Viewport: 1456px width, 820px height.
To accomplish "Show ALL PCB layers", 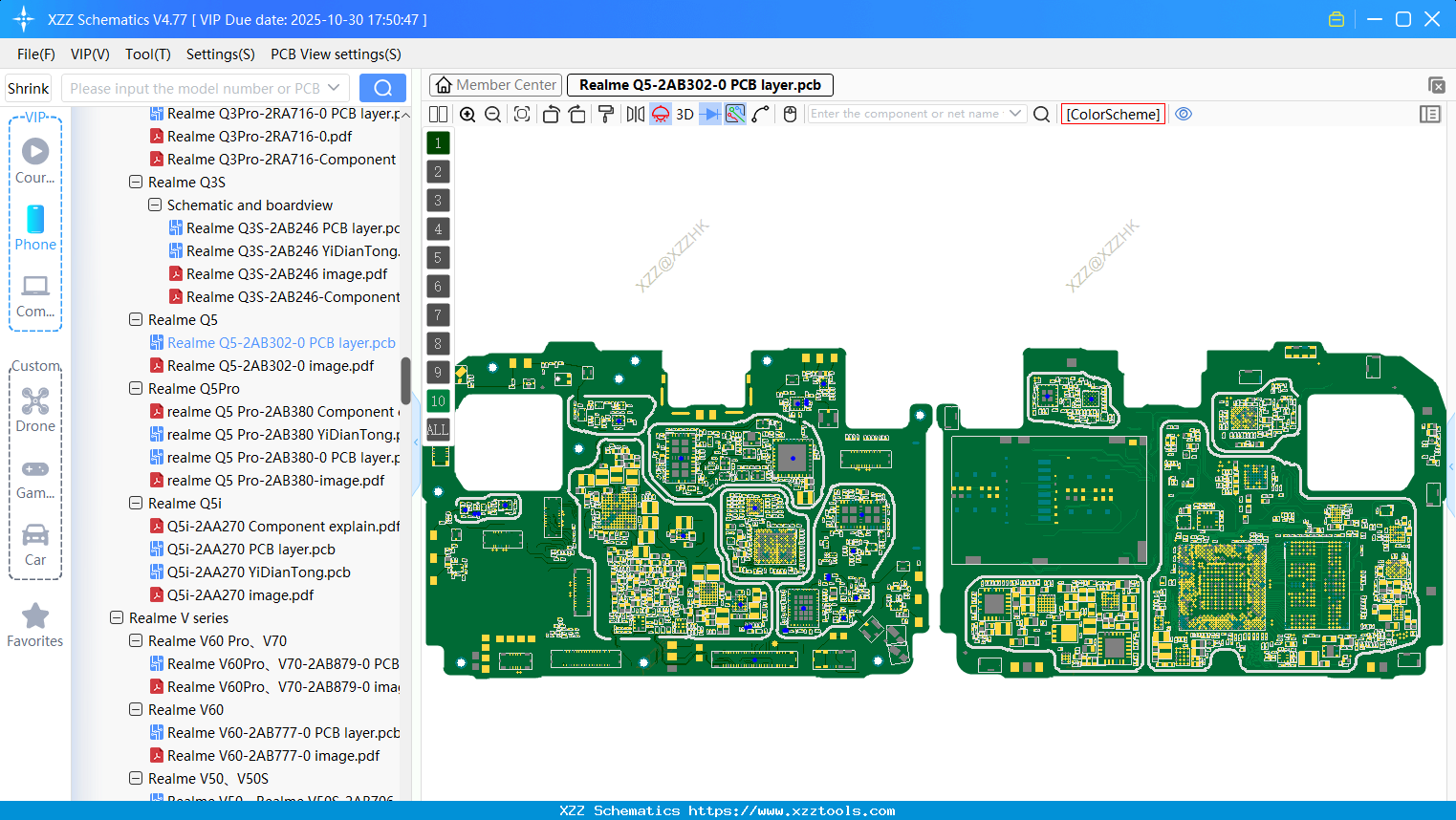I will 438,429.
